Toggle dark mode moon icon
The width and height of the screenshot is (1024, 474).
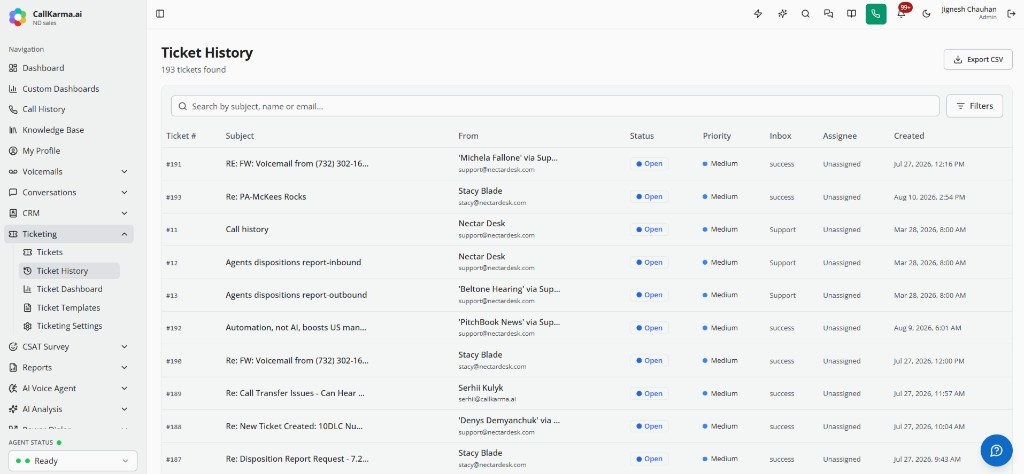pyautogui.click(x=926, y=14)
